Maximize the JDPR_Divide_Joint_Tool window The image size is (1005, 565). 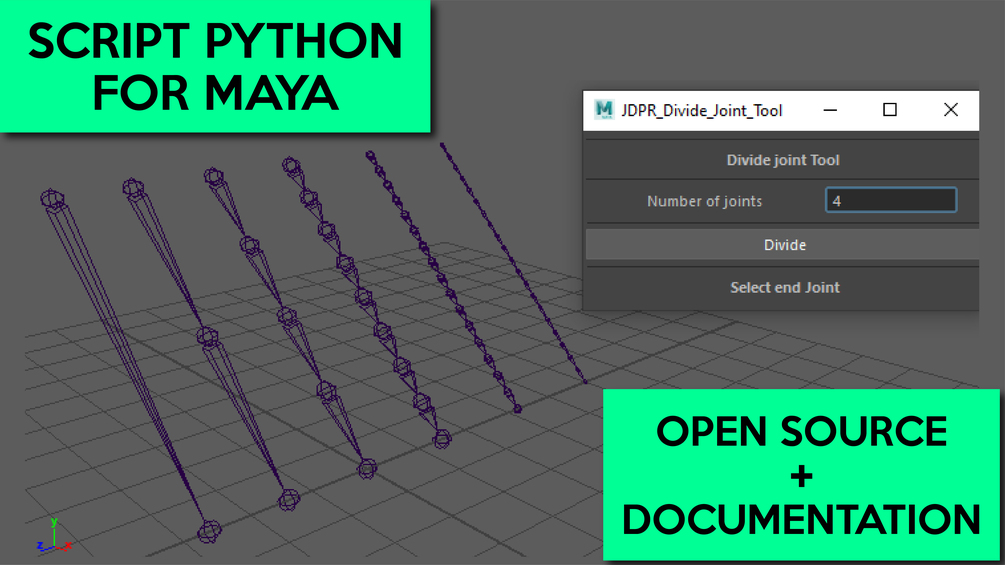(x=890, y=110)
